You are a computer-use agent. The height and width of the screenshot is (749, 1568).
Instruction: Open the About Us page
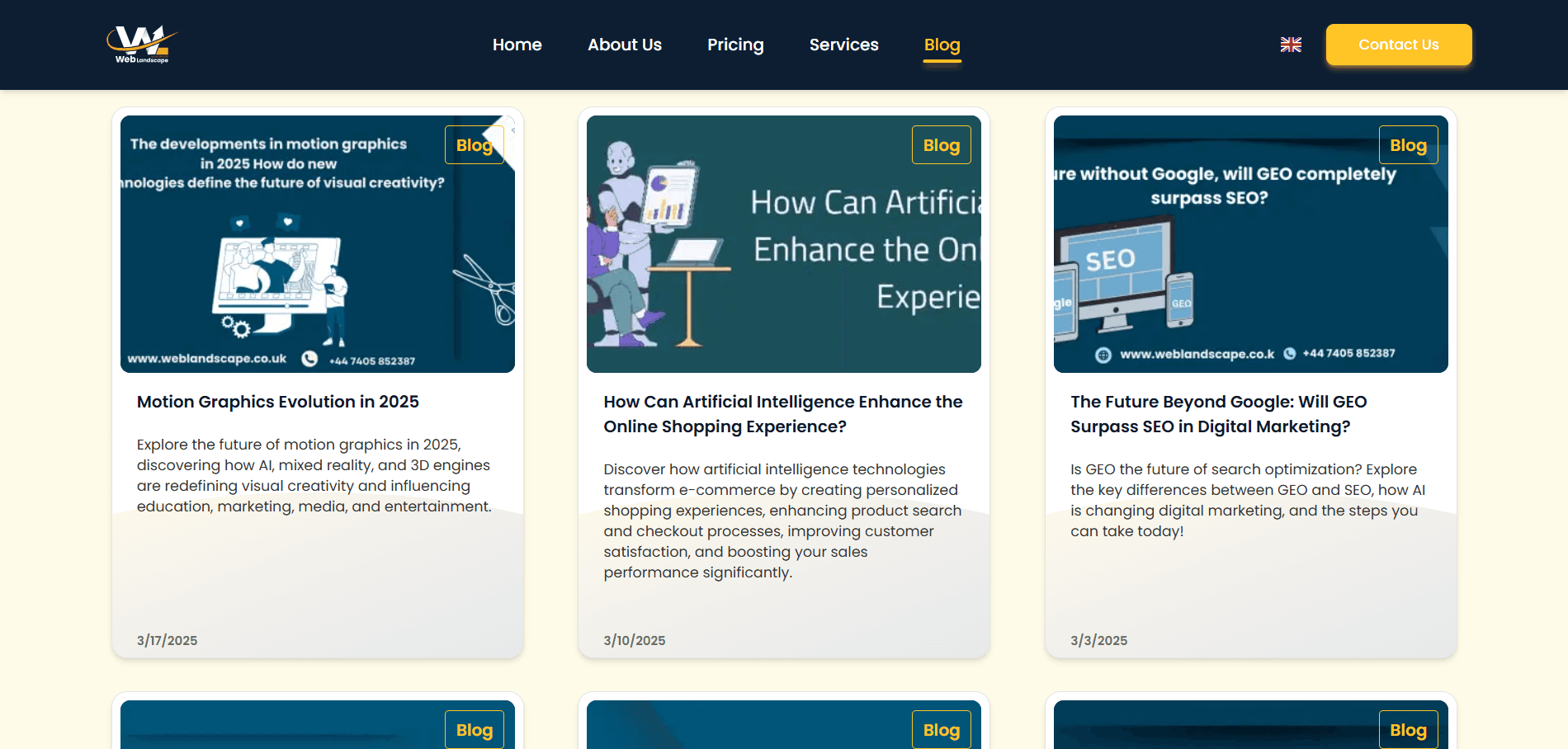point(624,45)
